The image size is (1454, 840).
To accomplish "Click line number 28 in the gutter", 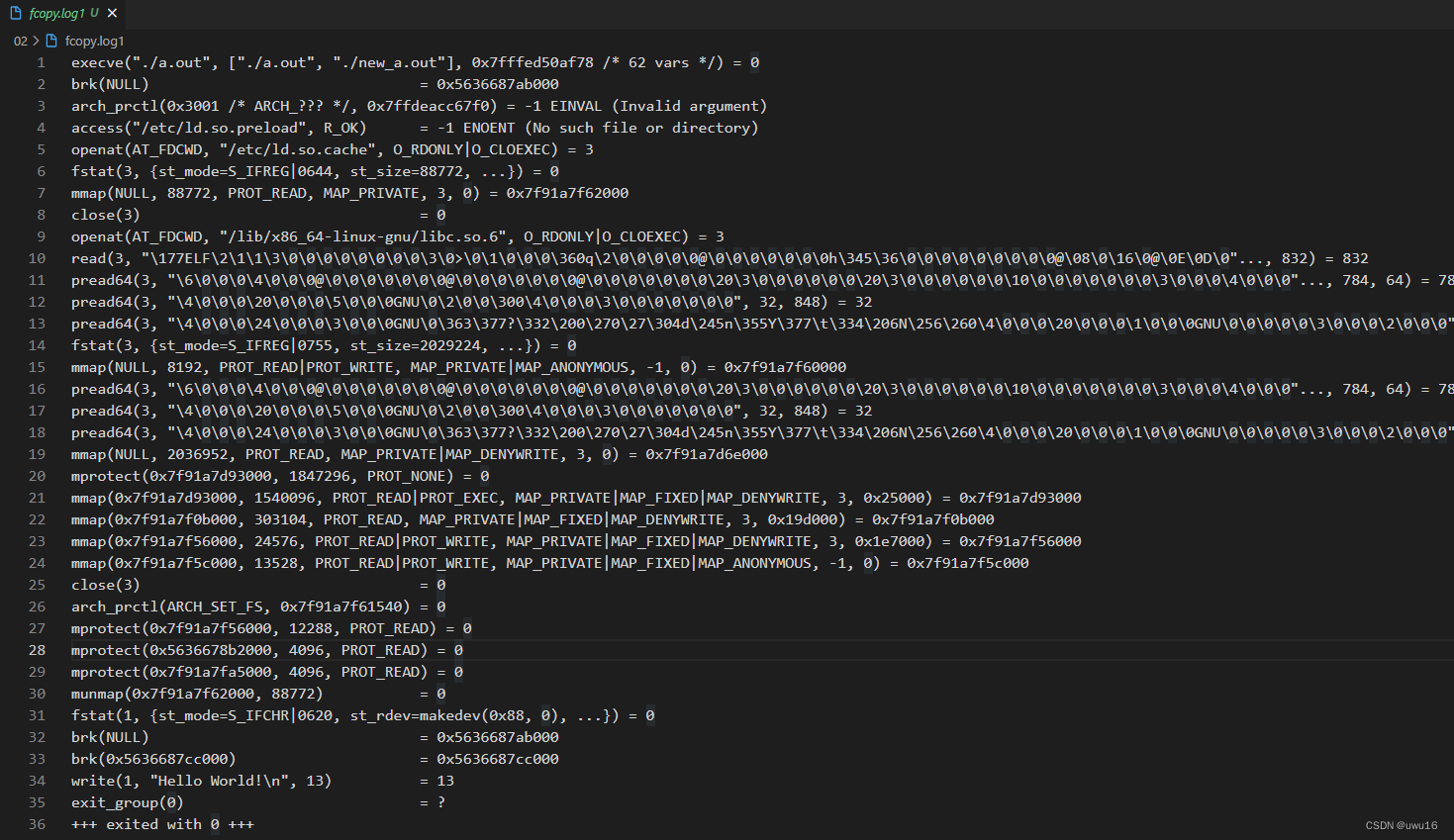I will click(x=37, y=650).
